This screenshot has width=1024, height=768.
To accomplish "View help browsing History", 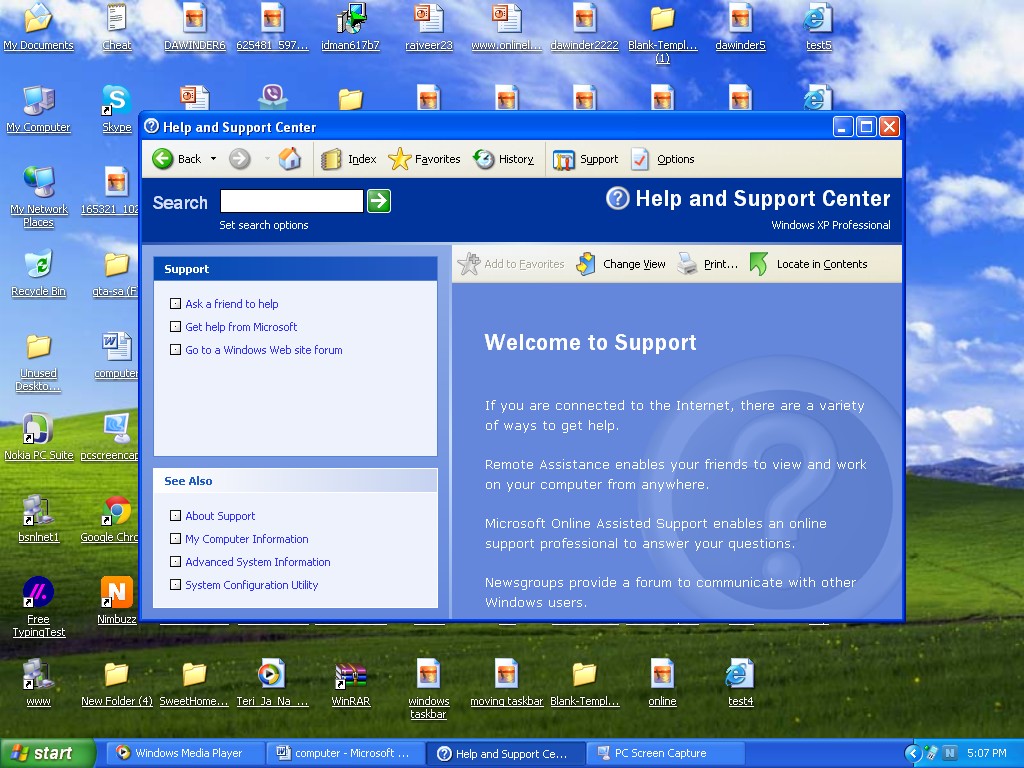I will coord(503,158).
